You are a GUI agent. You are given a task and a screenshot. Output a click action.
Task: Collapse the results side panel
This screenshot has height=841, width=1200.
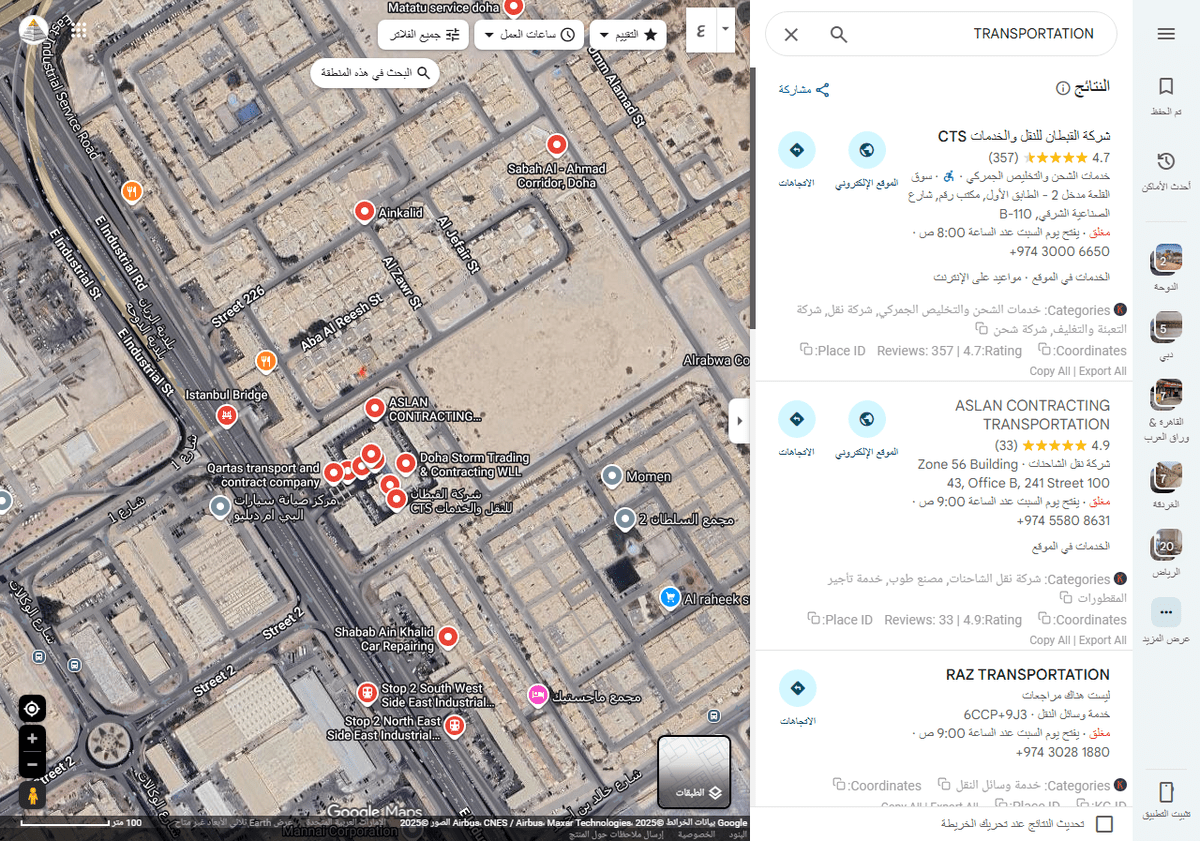[739, 421]
